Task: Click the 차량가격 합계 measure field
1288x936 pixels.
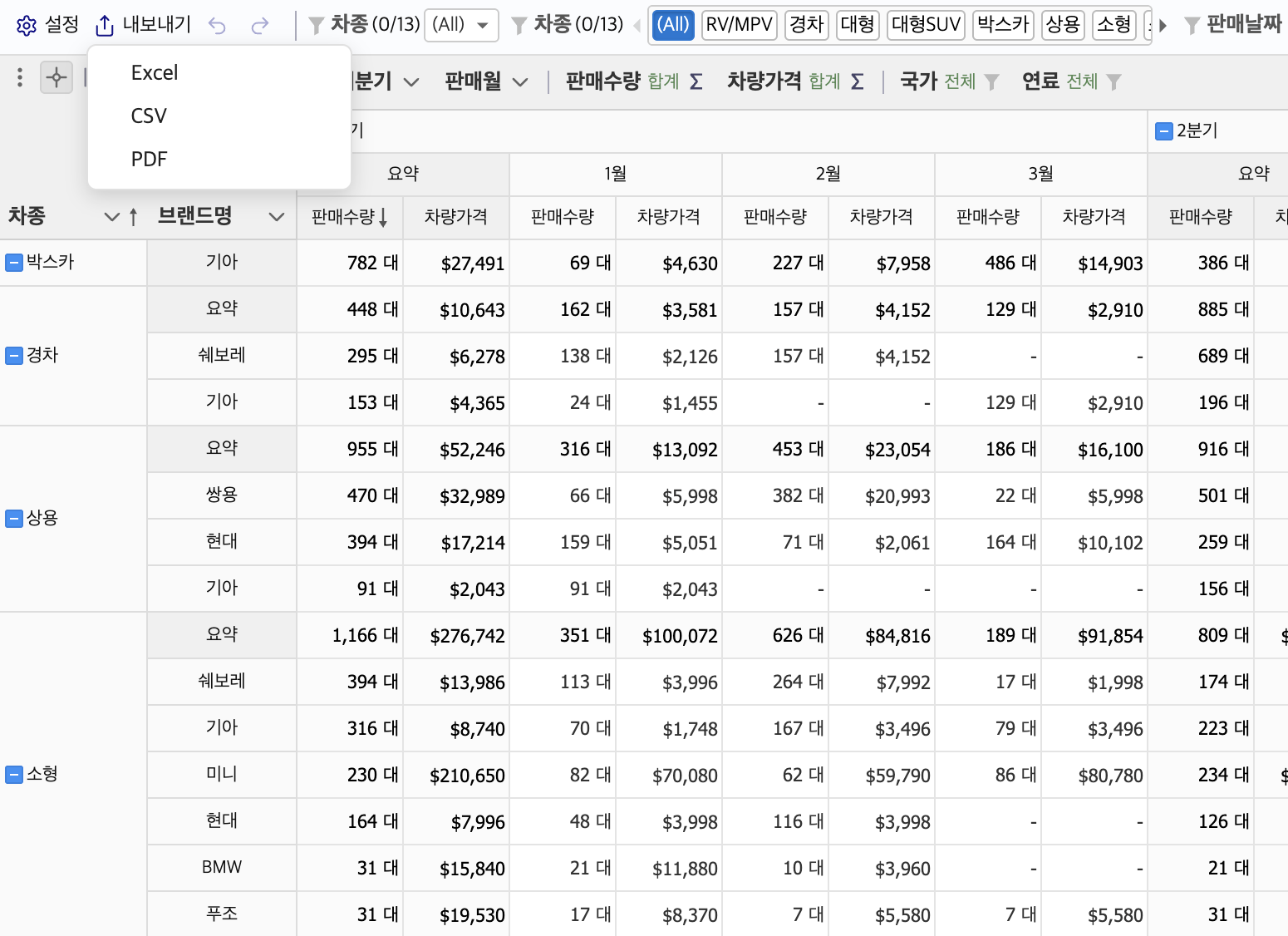Action: click(795, 81)
